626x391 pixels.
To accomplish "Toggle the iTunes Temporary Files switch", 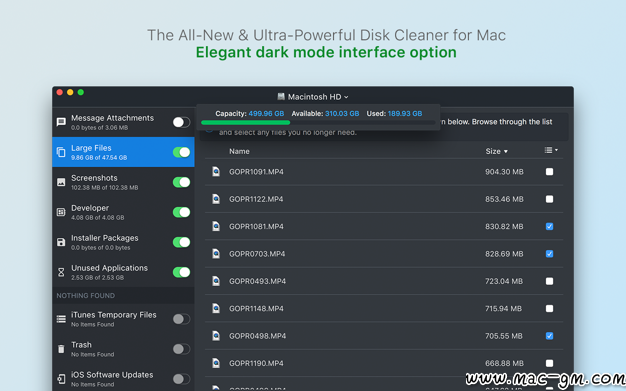I will (x=181, y=319).
